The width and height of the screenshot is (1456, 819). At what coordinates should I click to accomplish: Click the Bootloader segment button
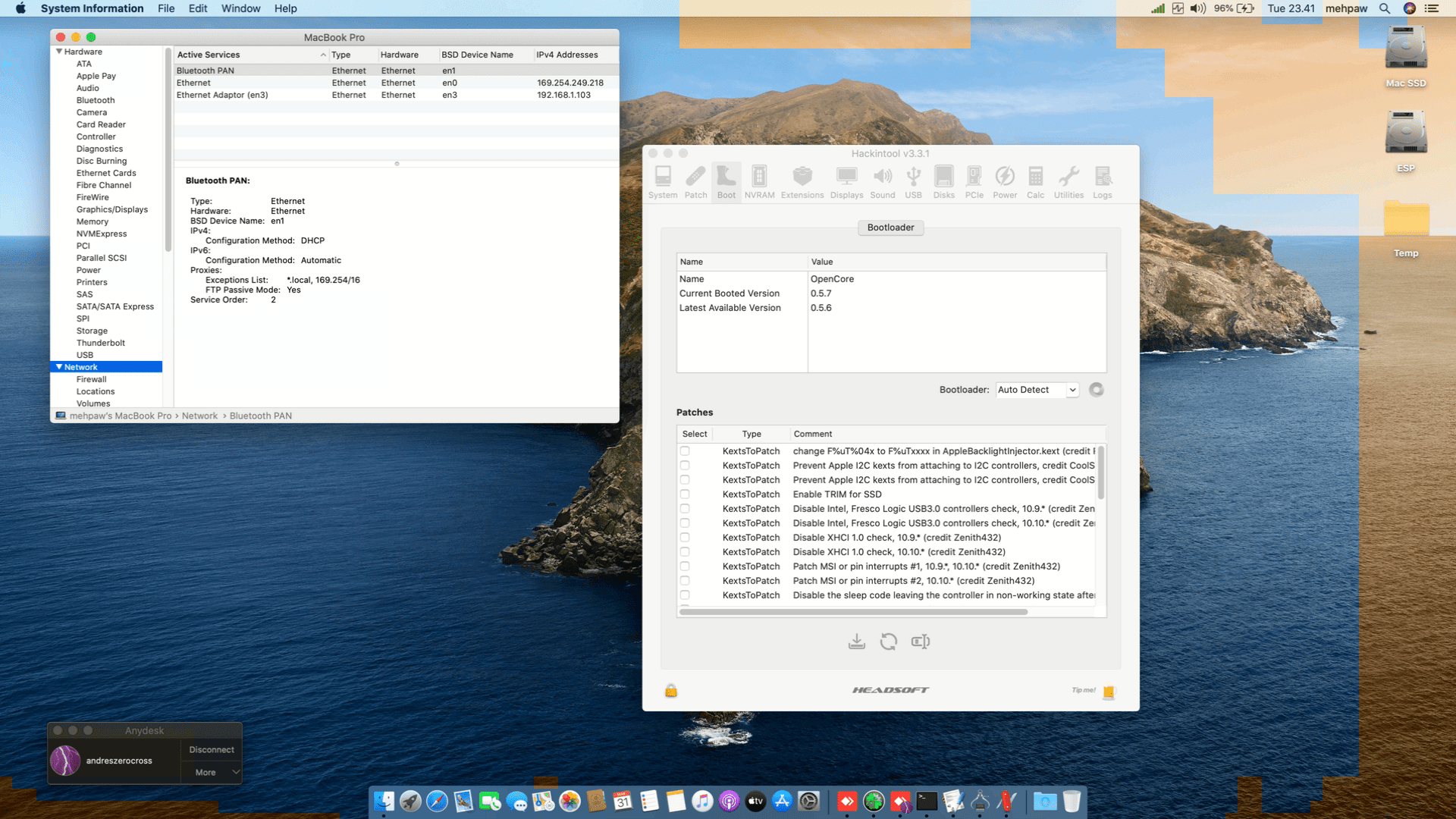click(x=890, y=227)
